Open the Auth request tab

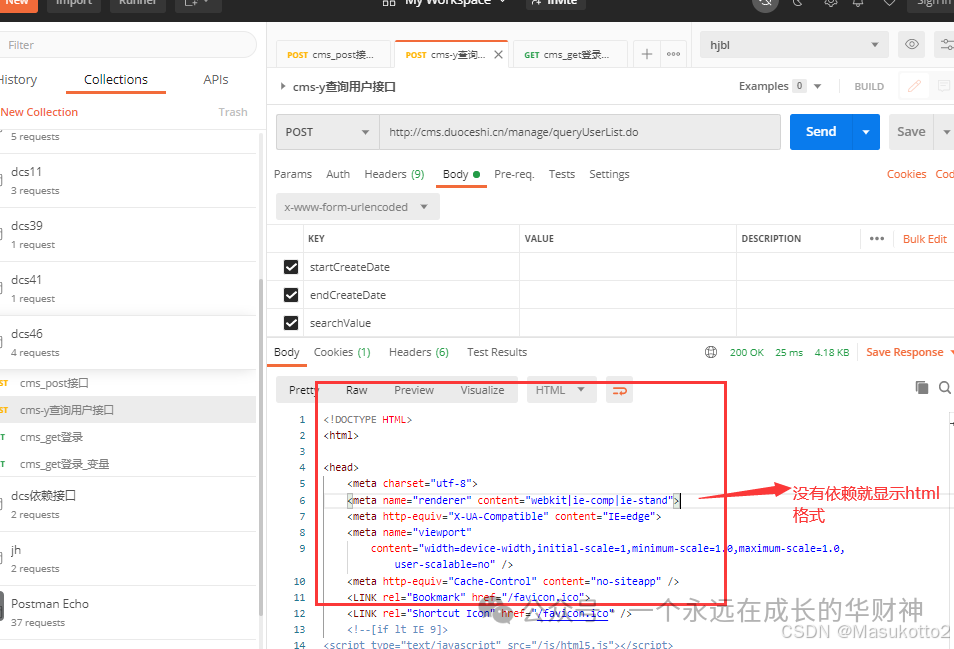pyautogui.click(x=338, y=175)
